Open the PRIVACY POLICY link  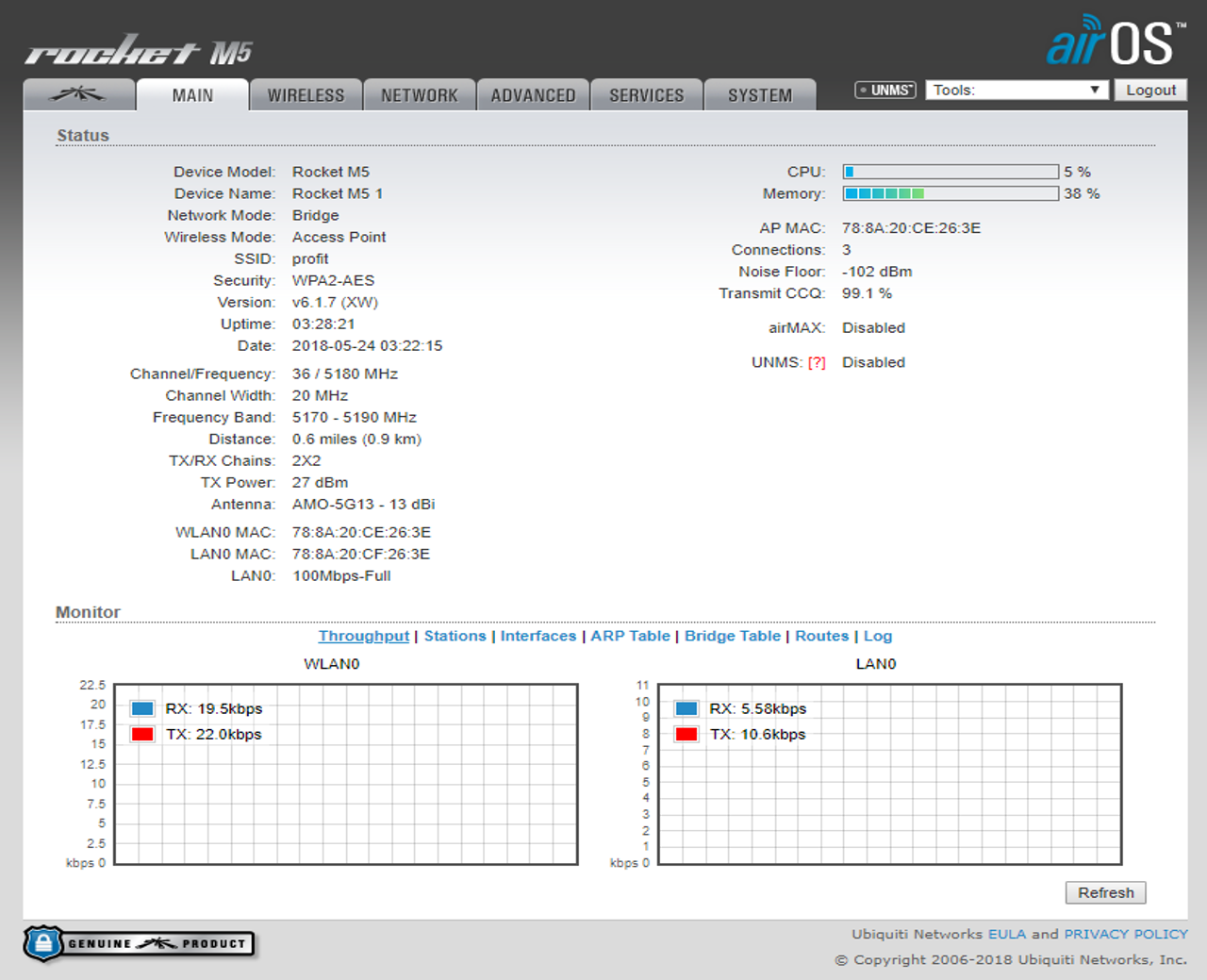(1125, 935)
